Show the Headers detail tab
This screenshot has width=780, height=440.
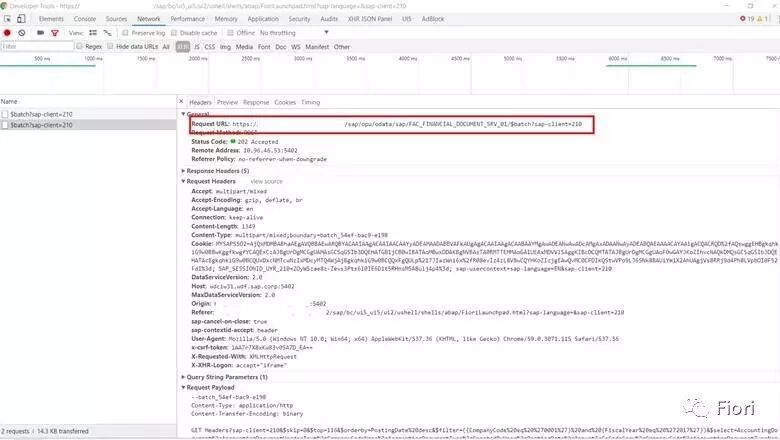(x=200, y=102)
